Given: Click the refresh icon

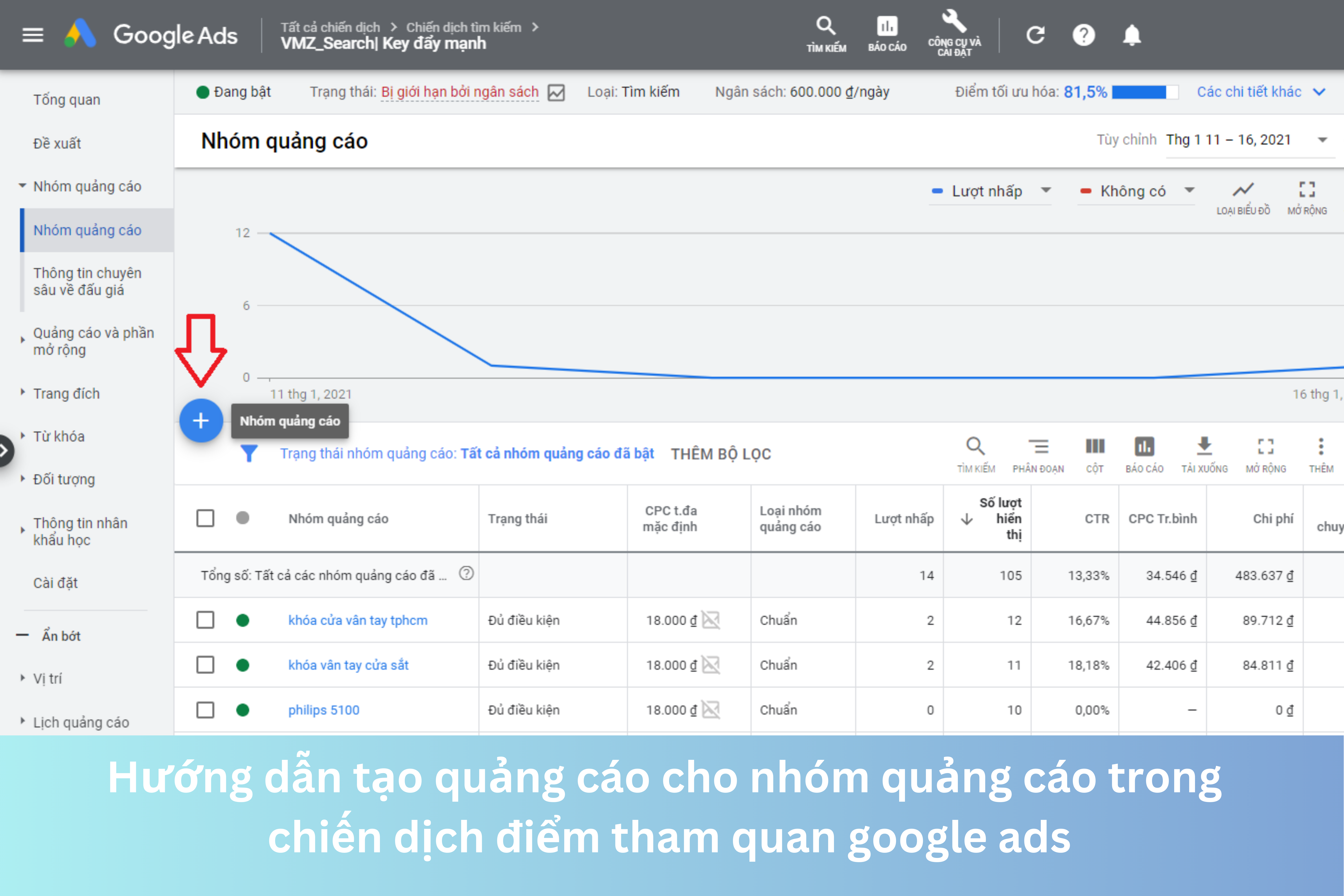Looking at the screenshot, I should pos(1035,35).
